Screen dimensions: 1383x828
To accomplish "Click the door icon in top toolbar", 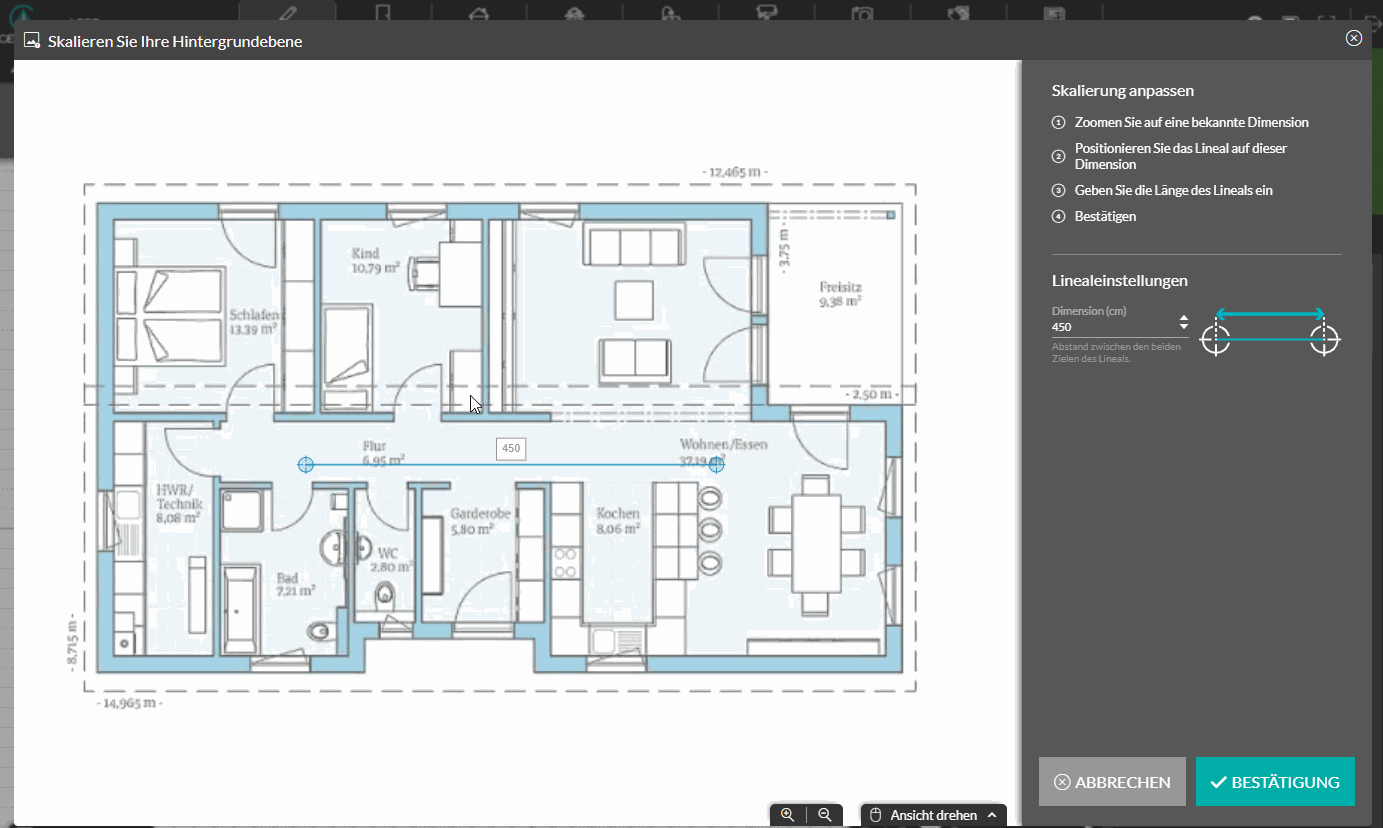I will (383, 13).
